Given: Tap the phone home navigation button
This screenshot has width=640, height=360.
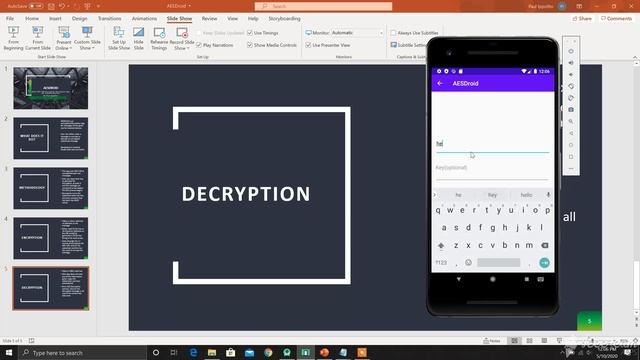Looking at the screenshot, I should tap(493, 279).
